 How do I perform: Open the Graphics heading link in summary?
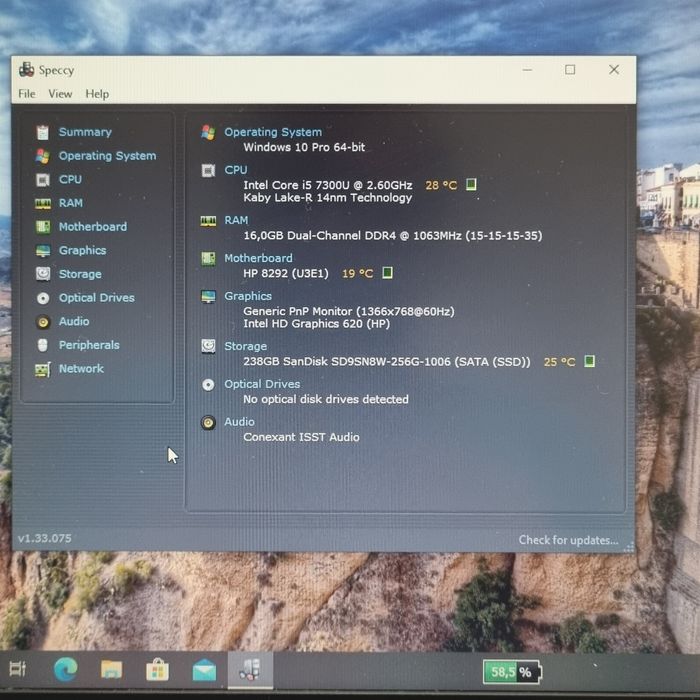[248, 296]
